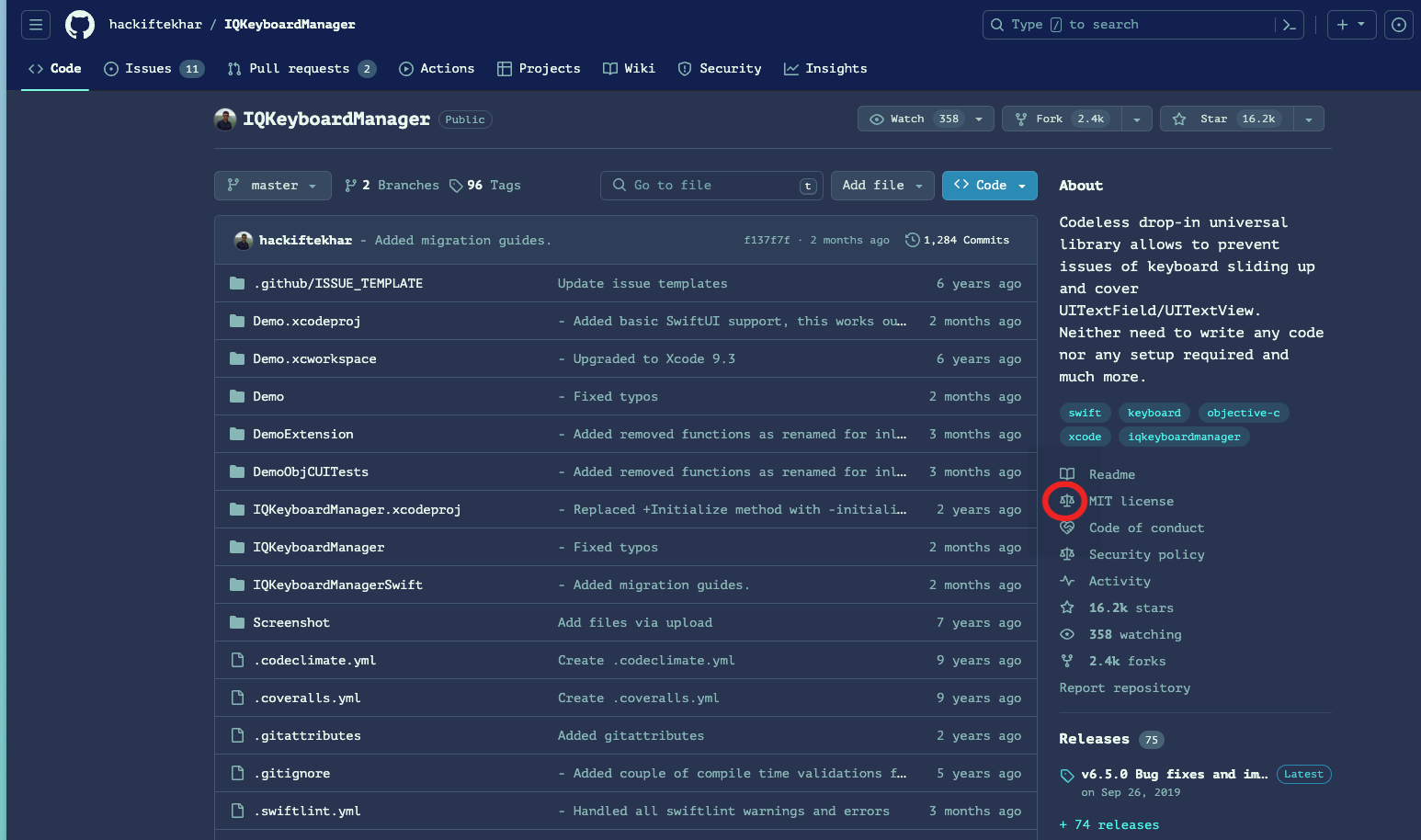Open the hackiftekhar owner link in breadcrumb
The image size is (1421, 840).
155,25
